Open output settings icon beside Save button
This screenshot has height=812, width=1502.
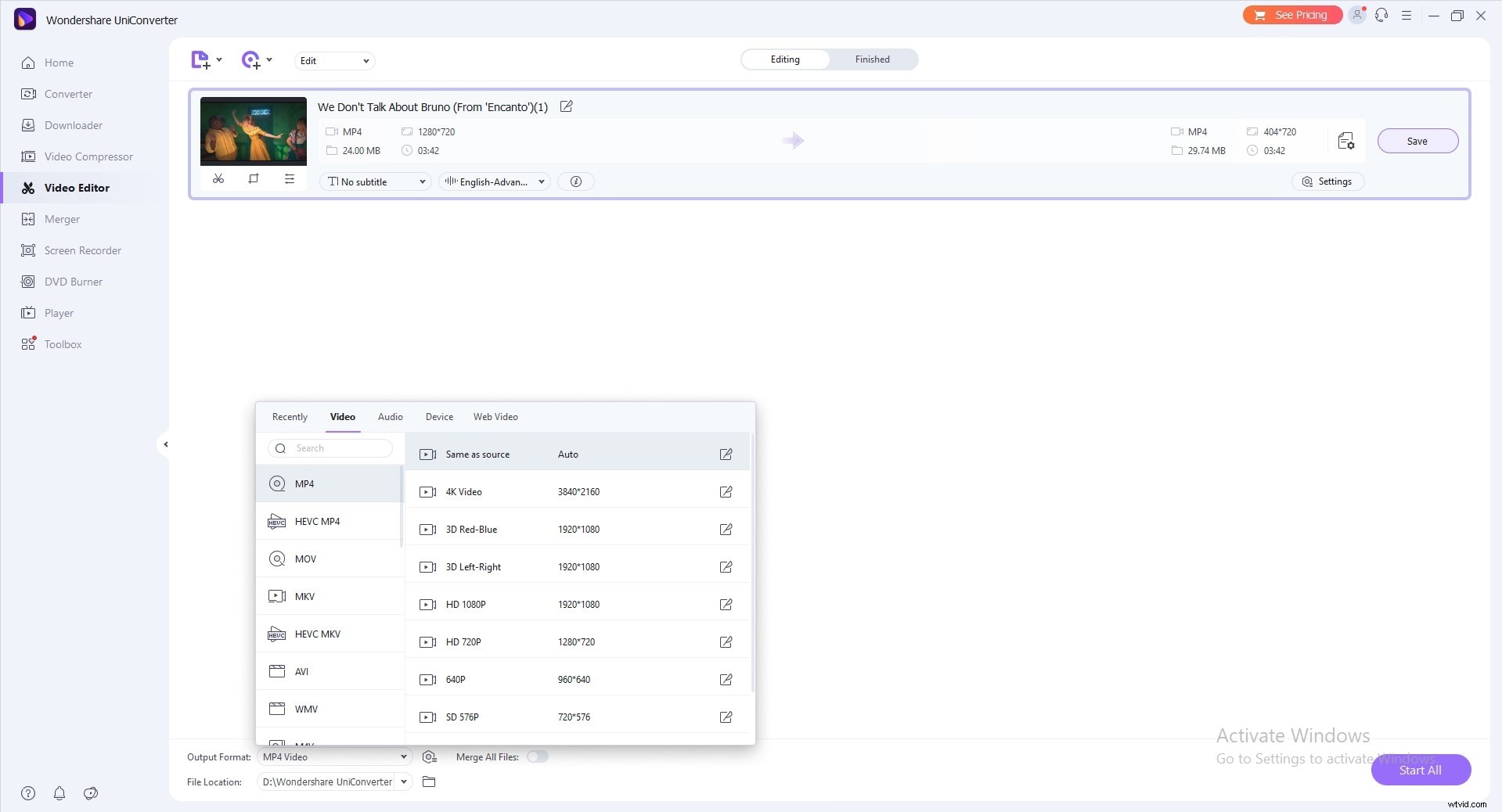1345,142
